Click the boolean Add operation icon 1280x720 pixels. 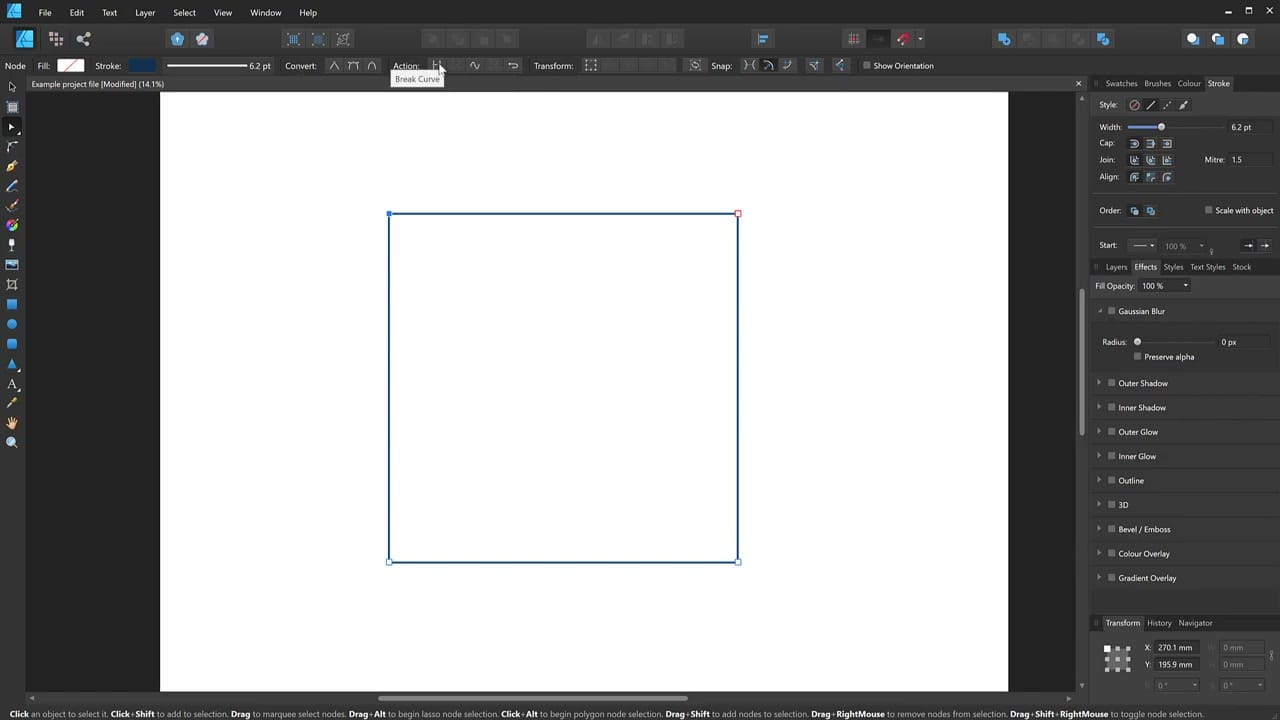(x=1004, y=39)
